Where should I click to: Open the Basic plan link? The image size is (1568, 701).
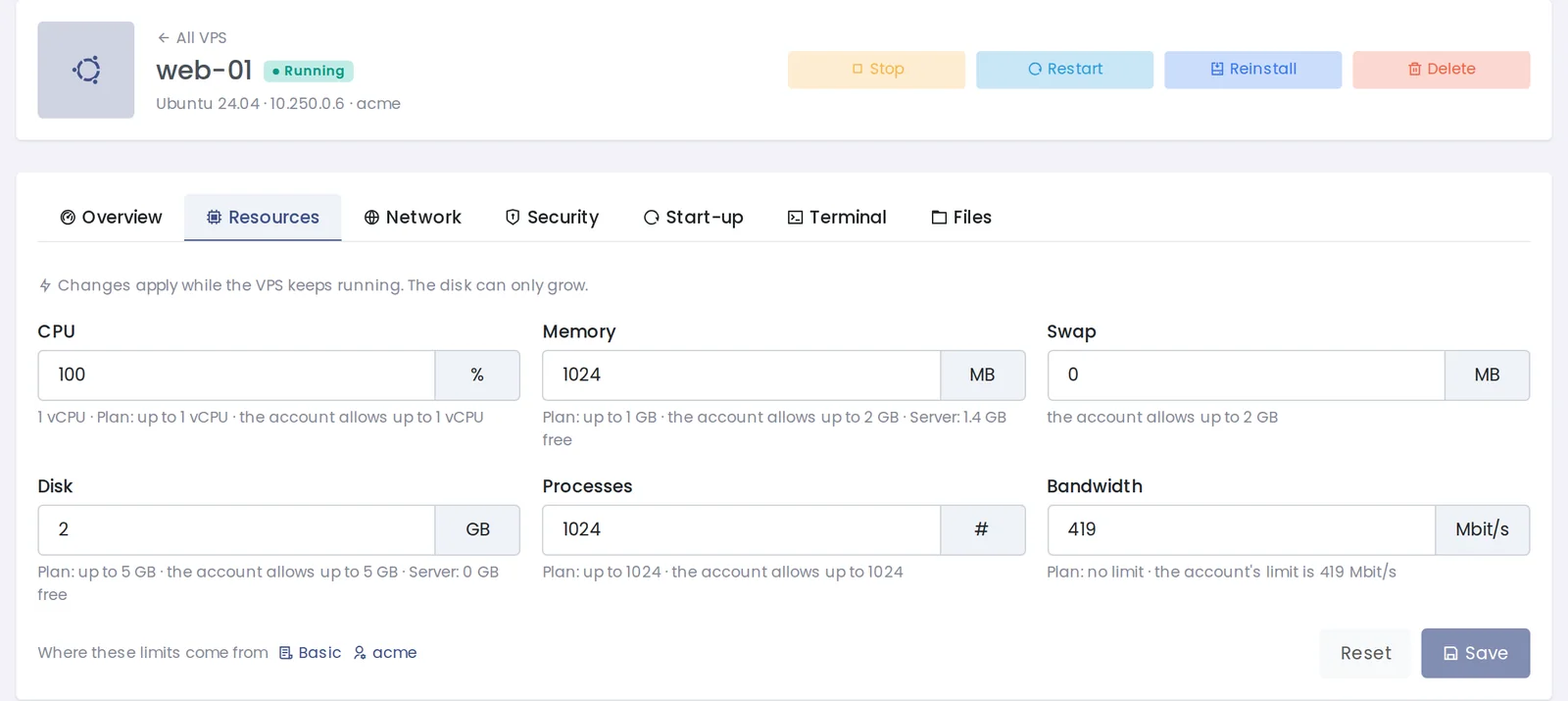click(311, 653)
